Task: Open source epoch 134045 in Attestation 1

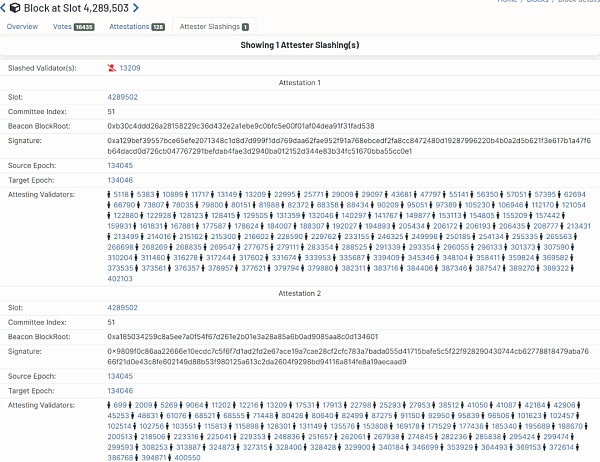Action: tap(120, 165)
